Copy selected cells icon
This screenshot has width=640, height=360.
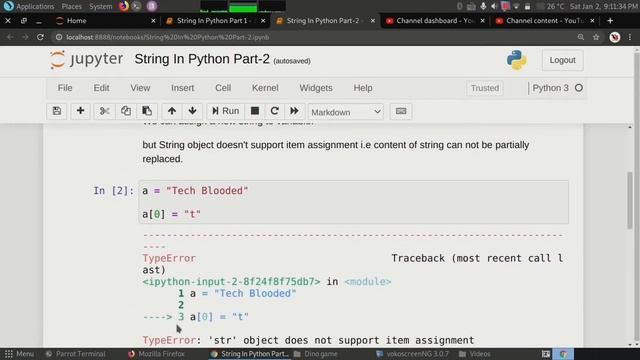tap(126, 111)
